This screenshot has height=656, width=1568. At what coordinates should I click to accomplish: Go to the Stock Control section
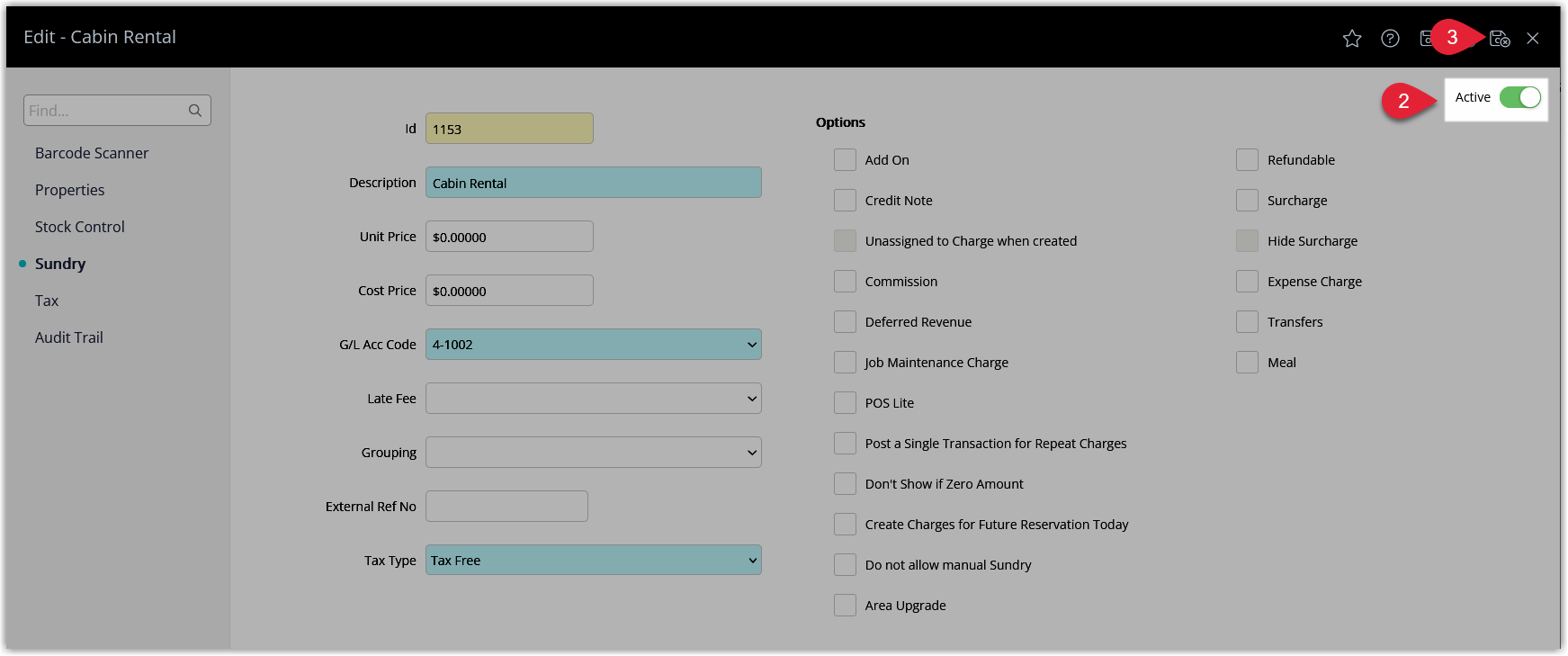point(80,227)
